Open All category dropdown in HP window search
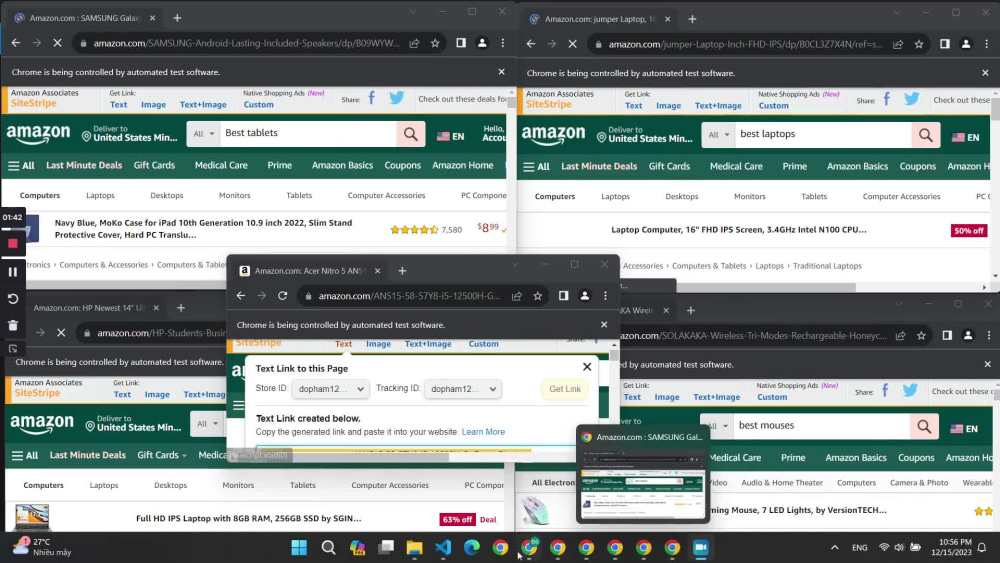 coord(207,424)
